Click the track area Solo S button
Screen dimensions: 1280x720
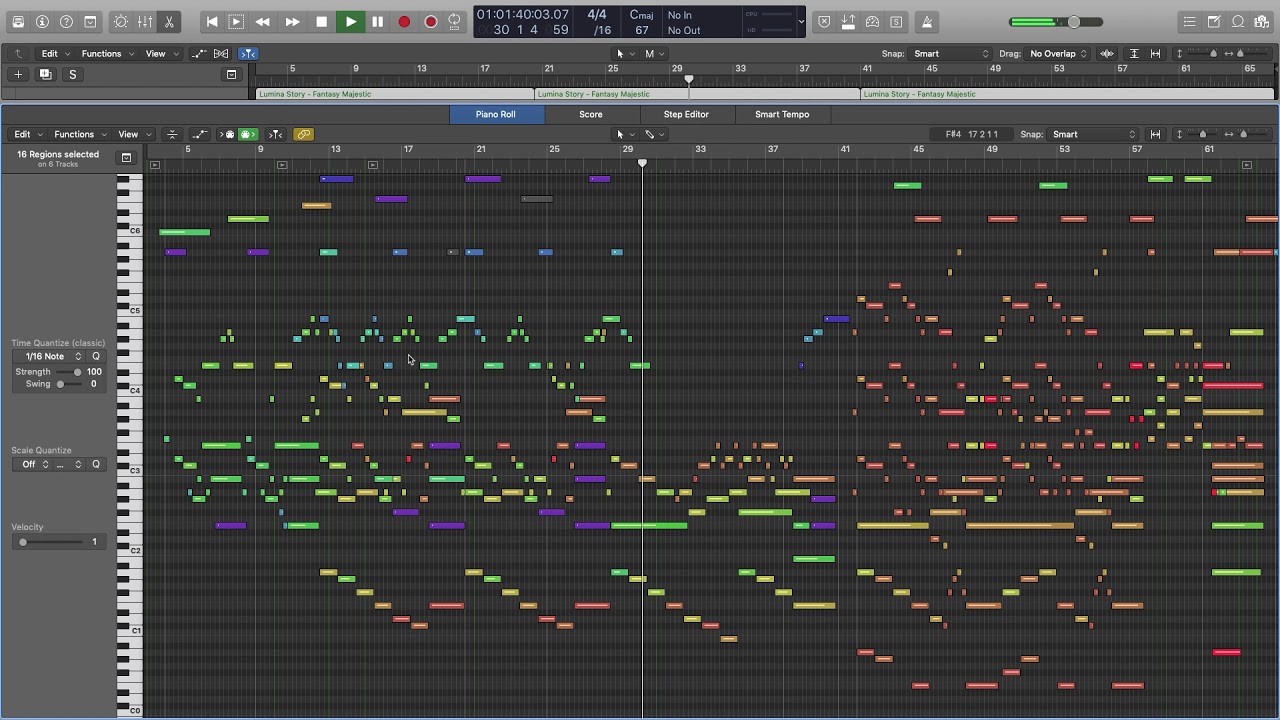72,74
